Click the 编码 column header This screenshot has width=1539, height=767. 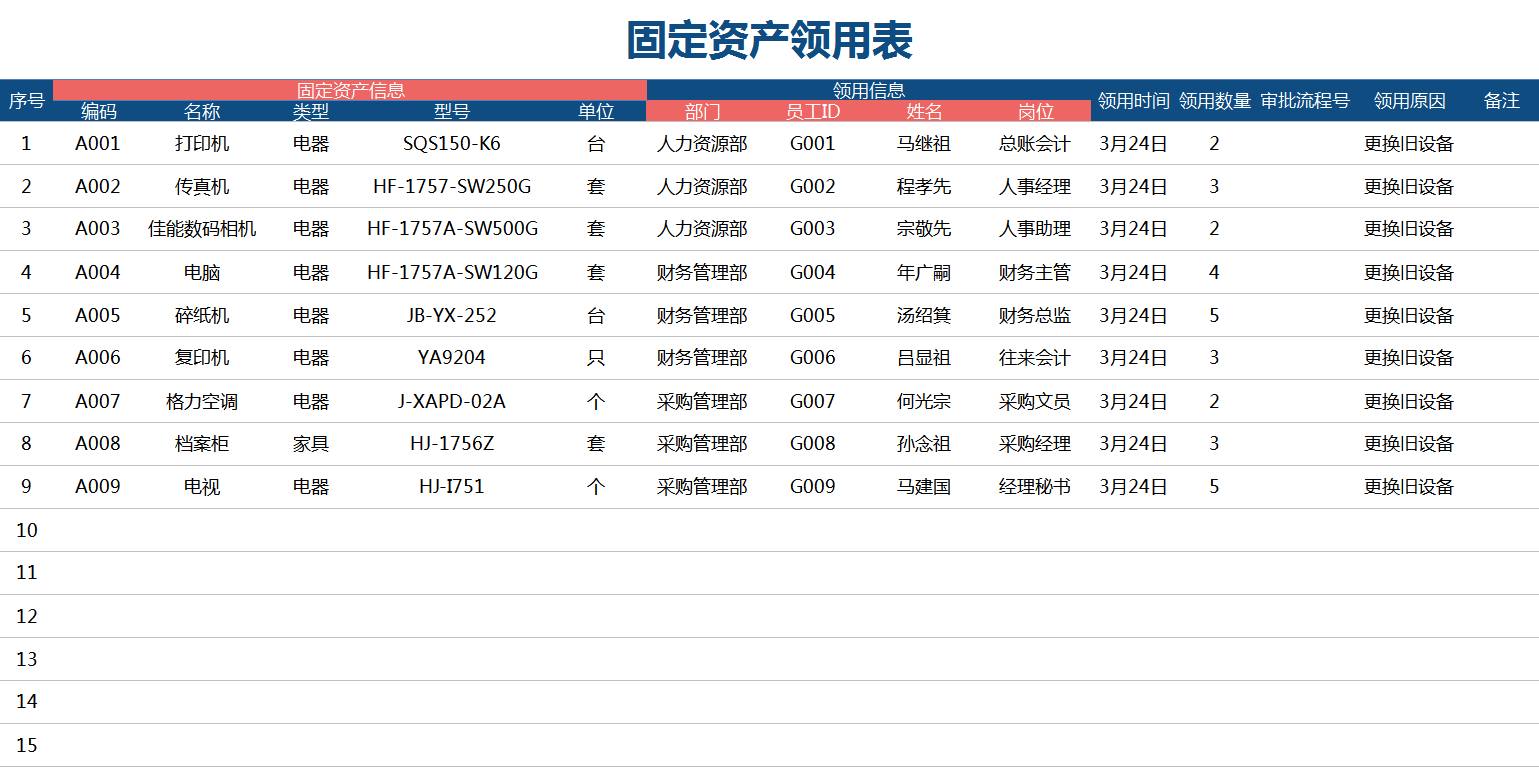point(98,111)
